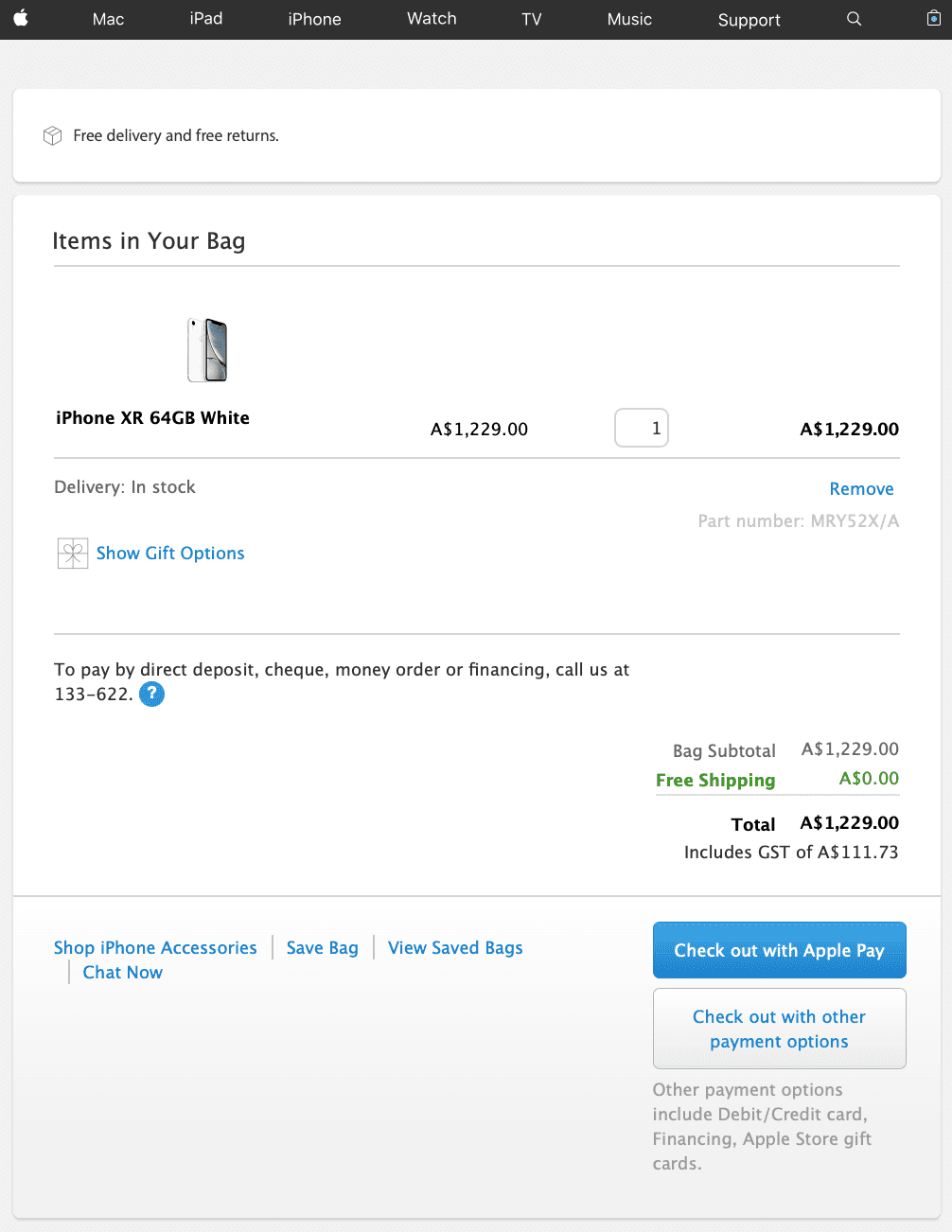Open the Support menu item
The height and width of the screenshot is (1232, 952).
click(x=749, y=20)
